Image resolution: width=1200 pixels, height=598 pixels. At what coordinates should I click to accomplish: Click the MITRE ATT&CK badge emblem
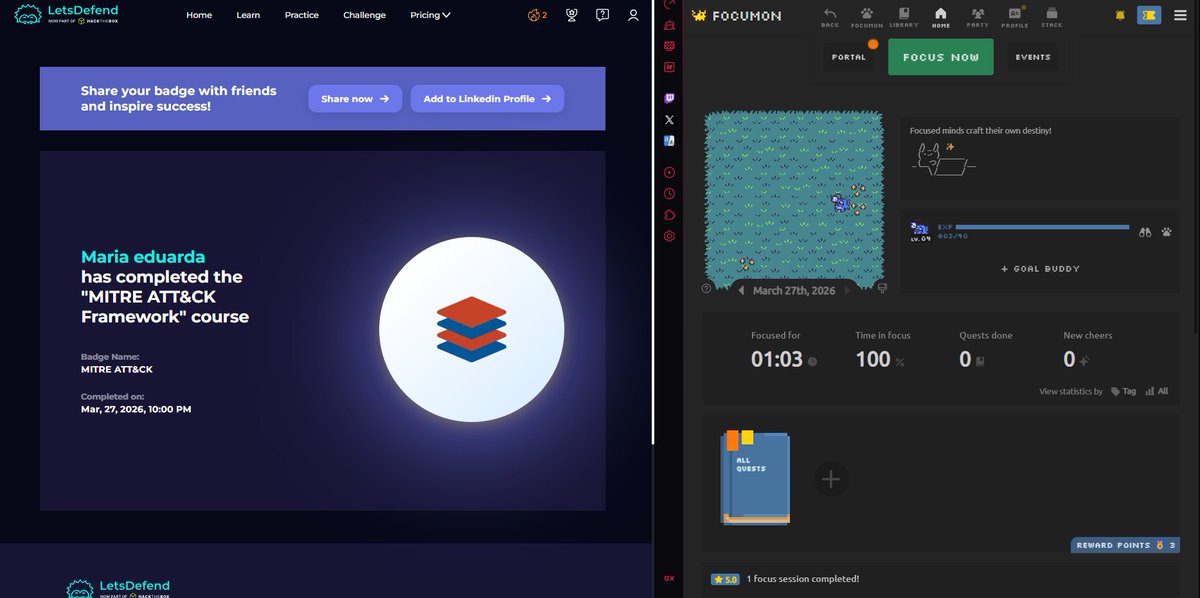[472, 329]
